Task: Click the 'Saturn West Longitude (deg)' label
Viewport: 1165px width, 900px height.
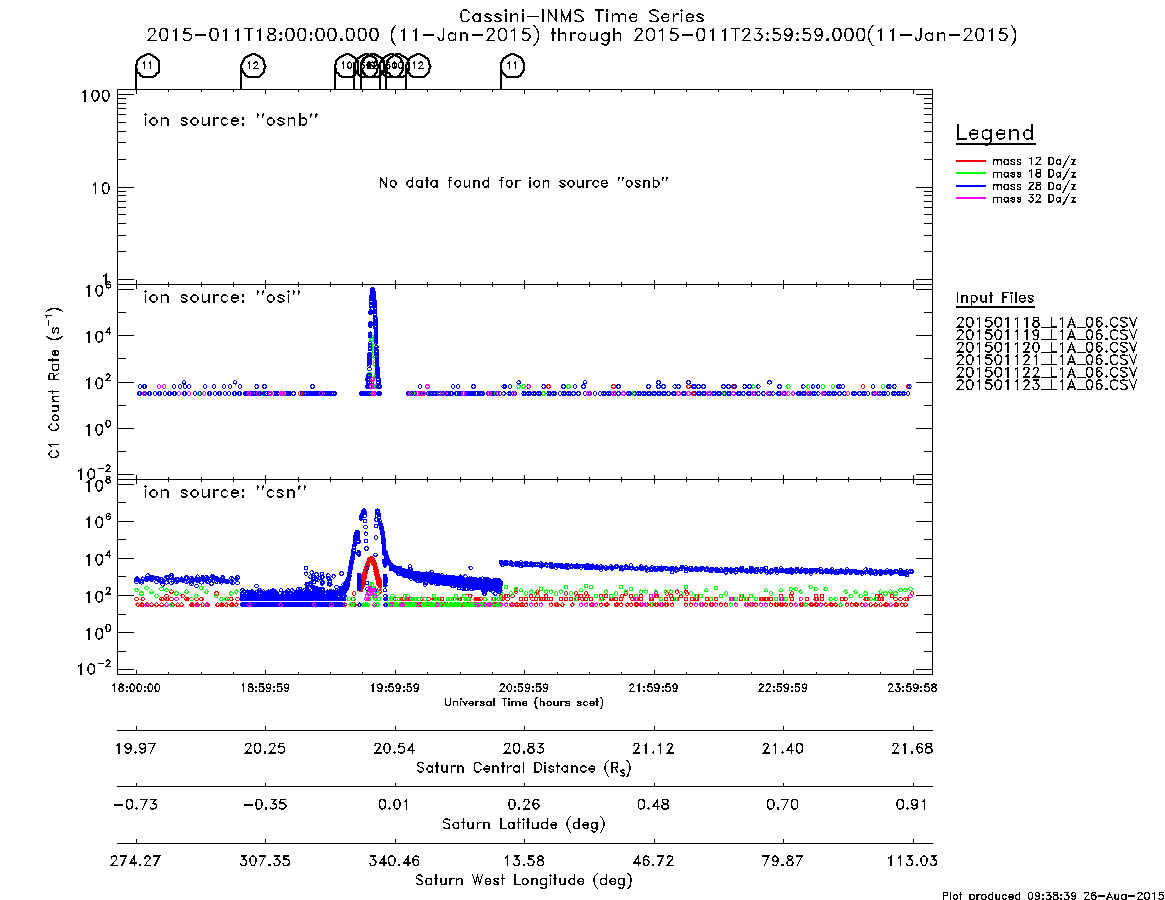Action: pos(524,881)
